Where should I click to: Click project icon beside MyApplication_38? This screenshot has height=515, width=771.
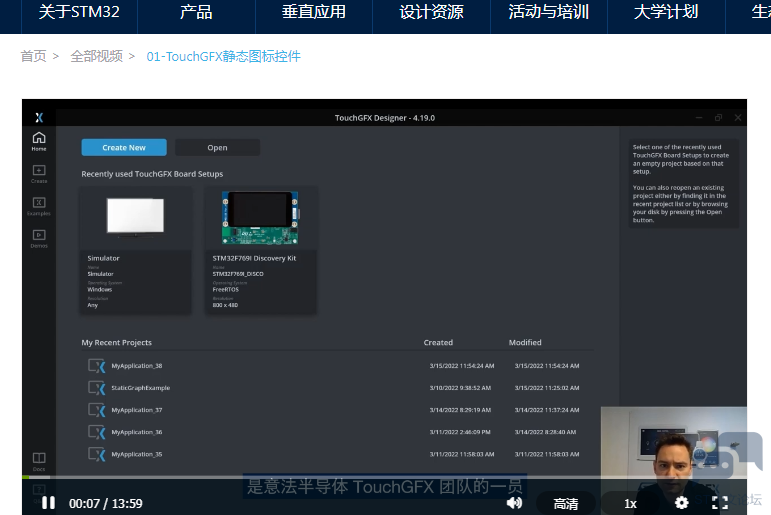(97, 366)
